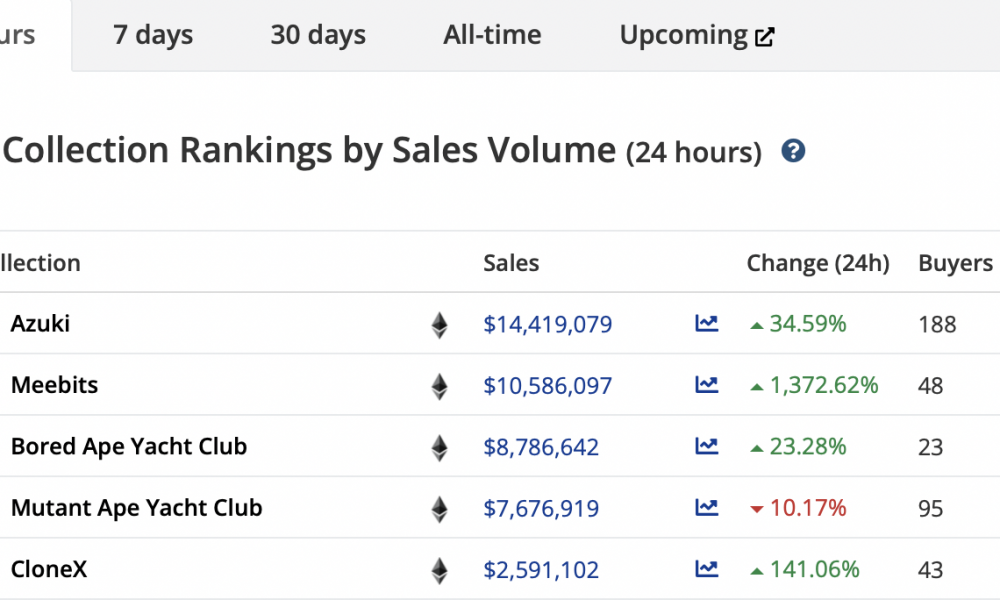Click the Collection Rankings by Sales Volume heading

pos(309,150)
